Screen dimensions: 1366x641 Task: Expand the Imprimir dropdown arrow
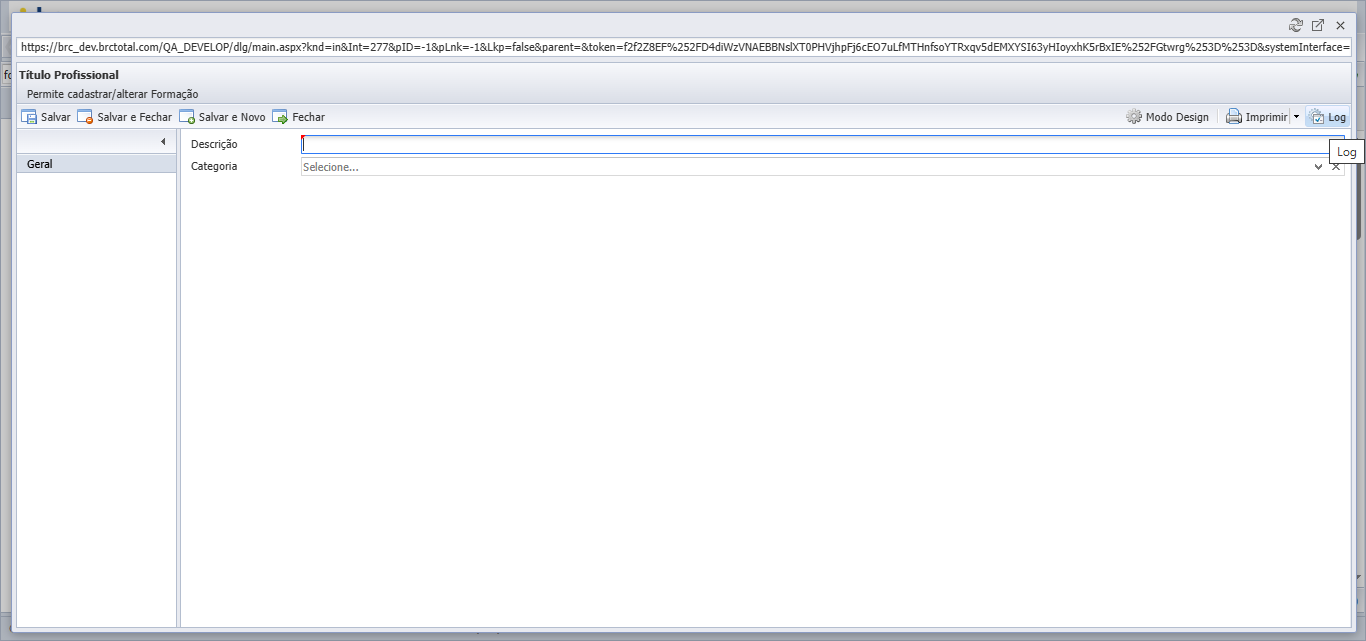tap(1296, 117)
